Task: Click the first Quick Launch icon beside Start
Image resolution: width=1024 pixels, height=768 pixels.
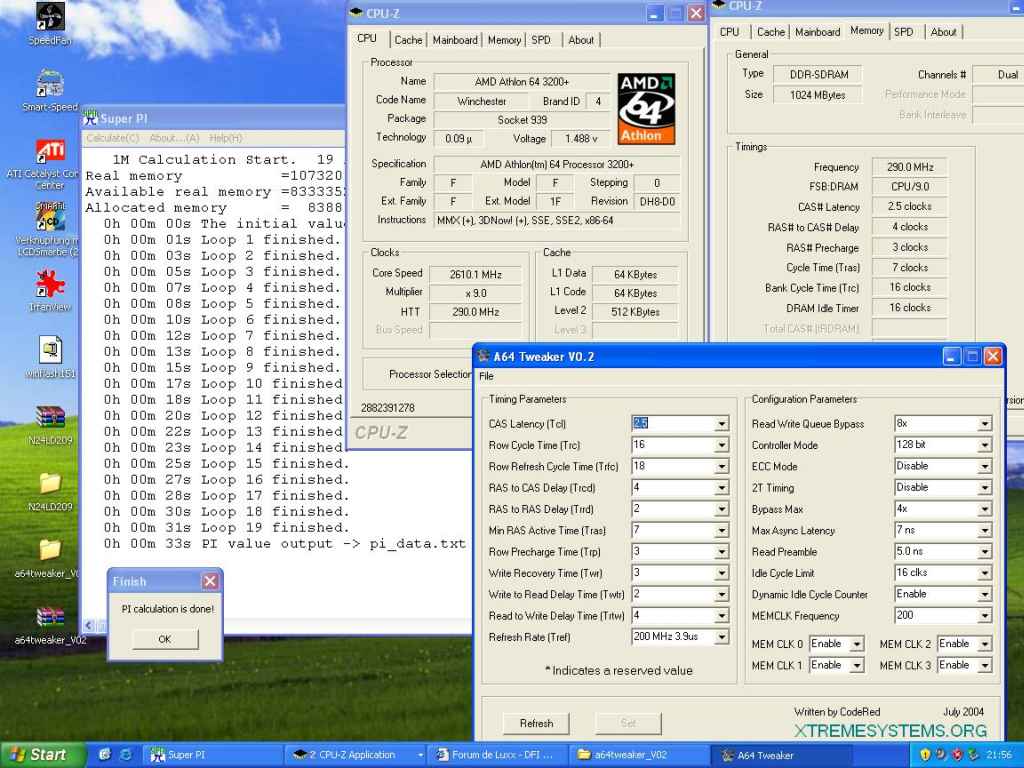Action: (104, 755)
